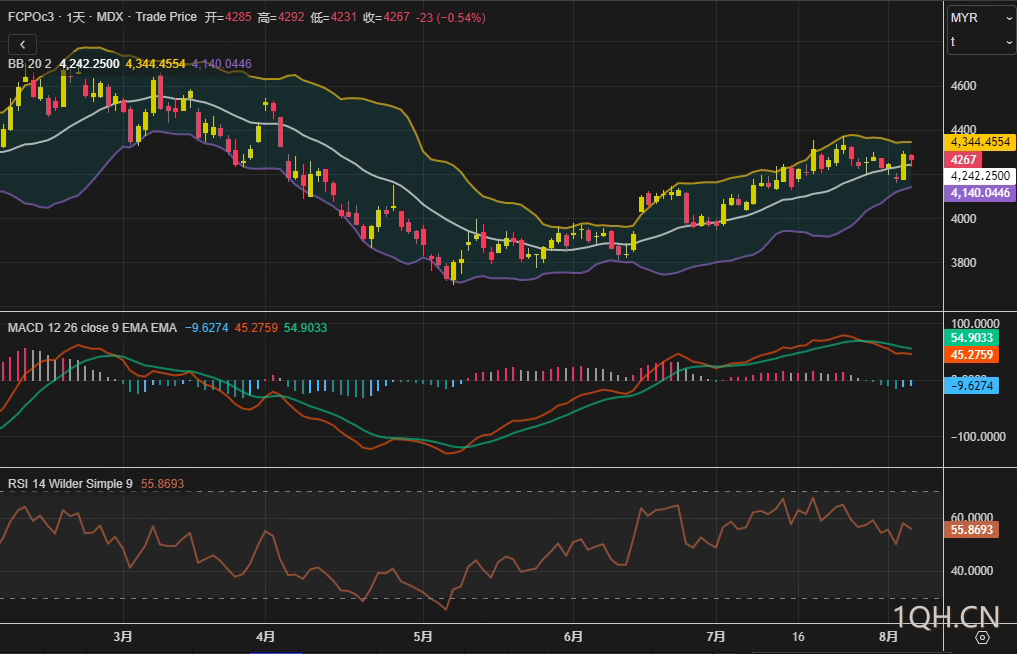Click the red 4267 last price tag

coord(965,160)
